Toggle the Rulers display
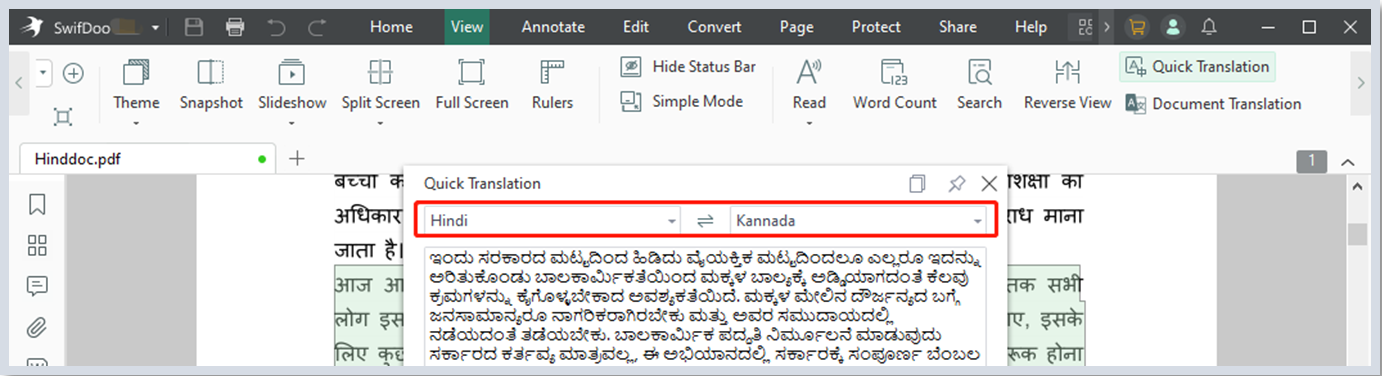Screen dimensions: 1382x376 (x=552, y=84)
